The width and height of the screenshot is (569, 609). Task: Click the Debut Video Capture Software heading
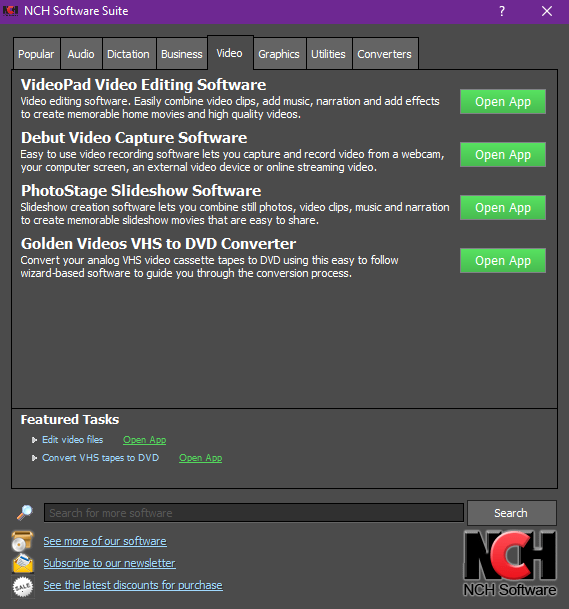(x=134, y=138)
